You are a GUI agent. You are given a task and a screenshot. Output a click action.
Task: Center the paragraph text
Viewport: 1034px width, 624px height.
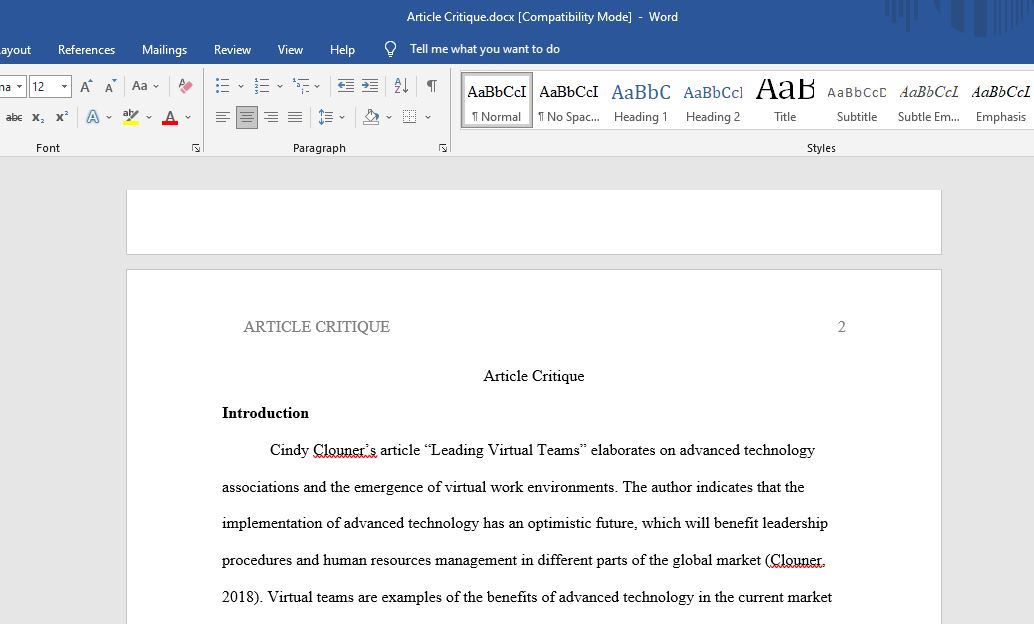pyautogui.click(x=247, y=117)
